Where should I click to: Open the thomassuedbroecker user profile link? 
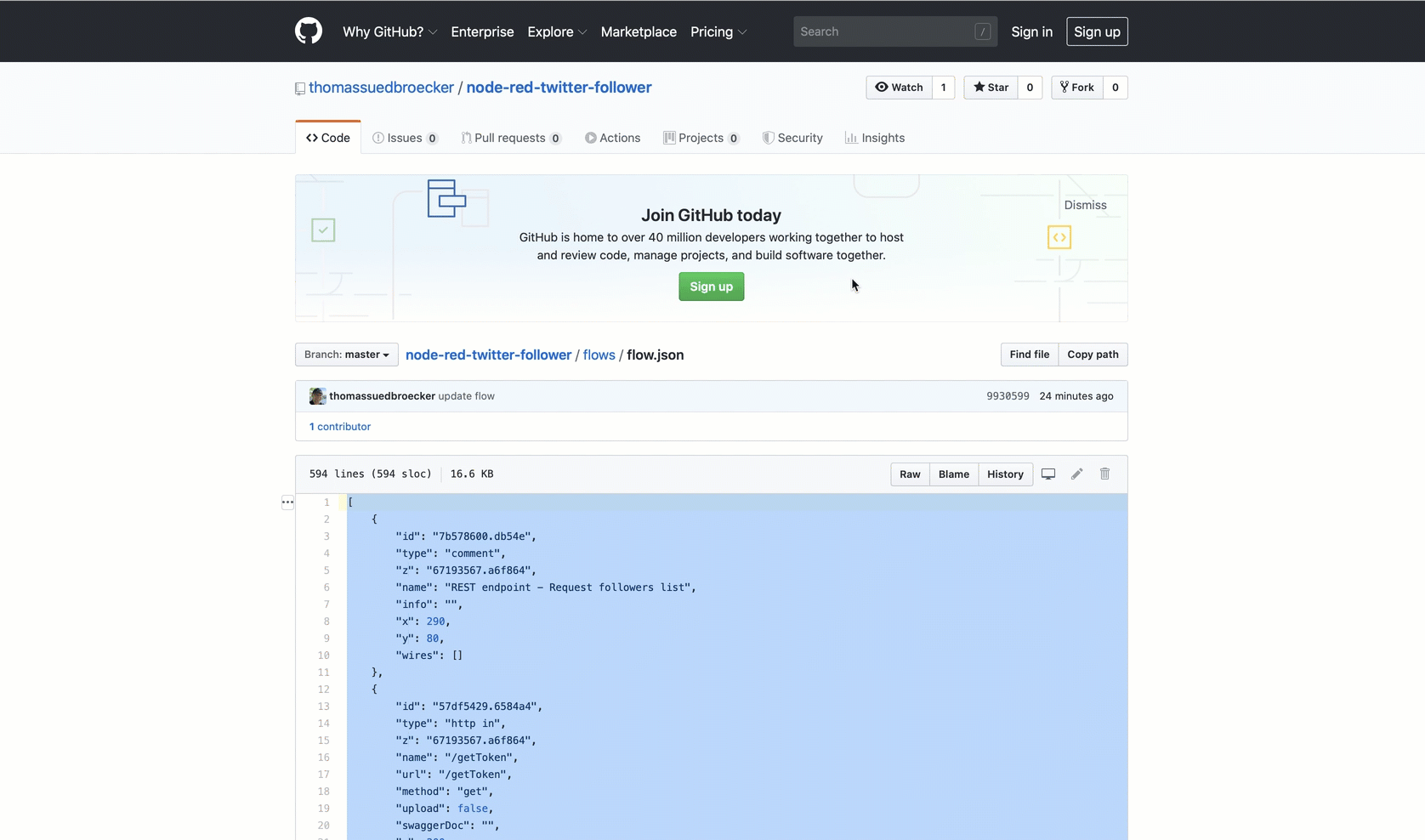(381, 88)
